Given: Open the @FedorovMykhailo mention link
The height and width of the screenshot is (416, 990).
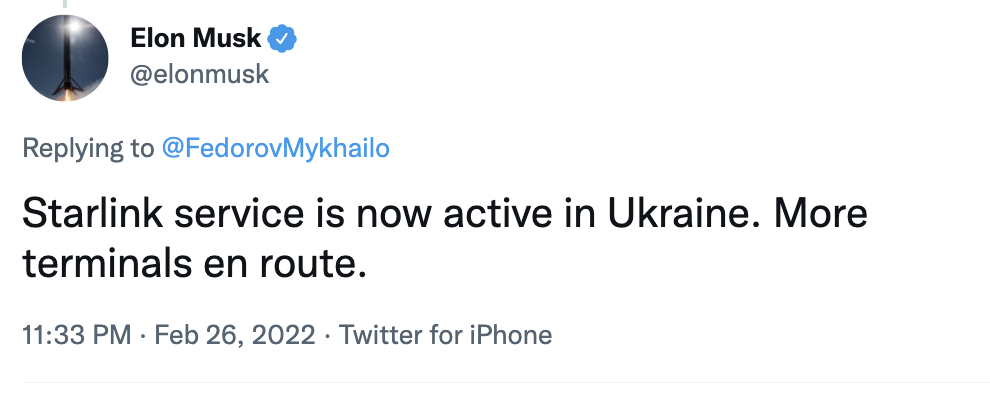Looking at the screenshot, I should pos(275,149).
